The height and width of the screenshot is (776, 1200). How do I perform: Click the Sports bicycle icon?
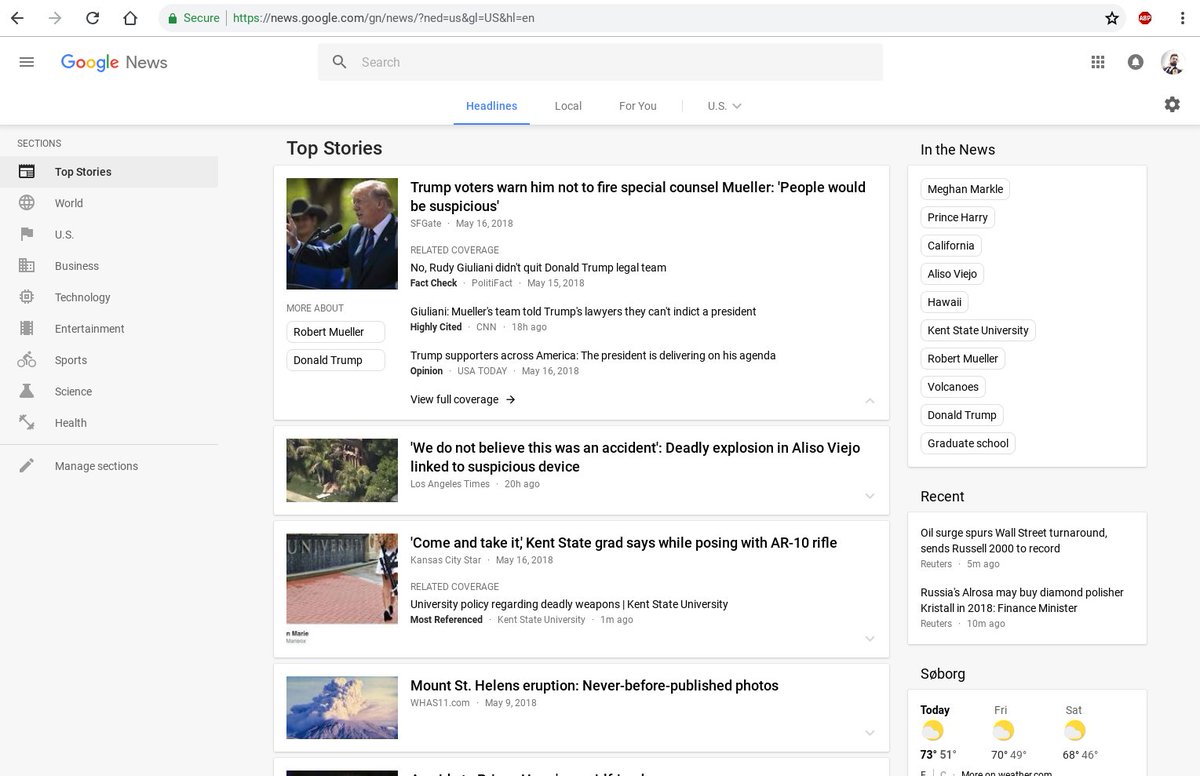click(27, 360)
